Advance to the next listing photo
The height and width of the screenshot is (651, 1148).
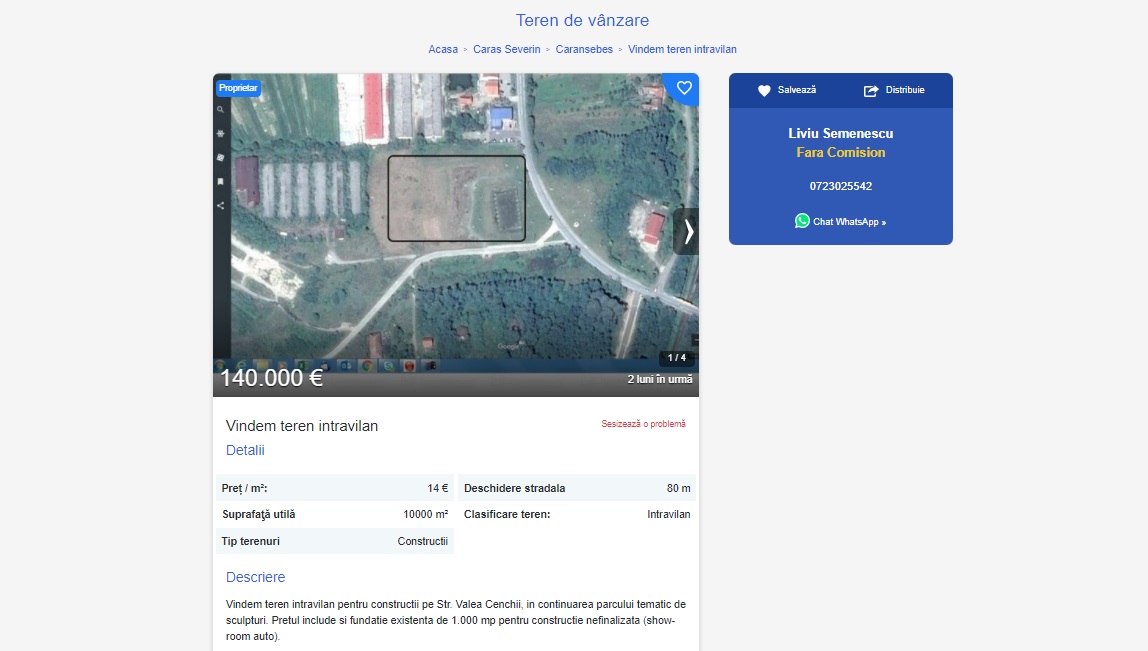click(687, 232)
